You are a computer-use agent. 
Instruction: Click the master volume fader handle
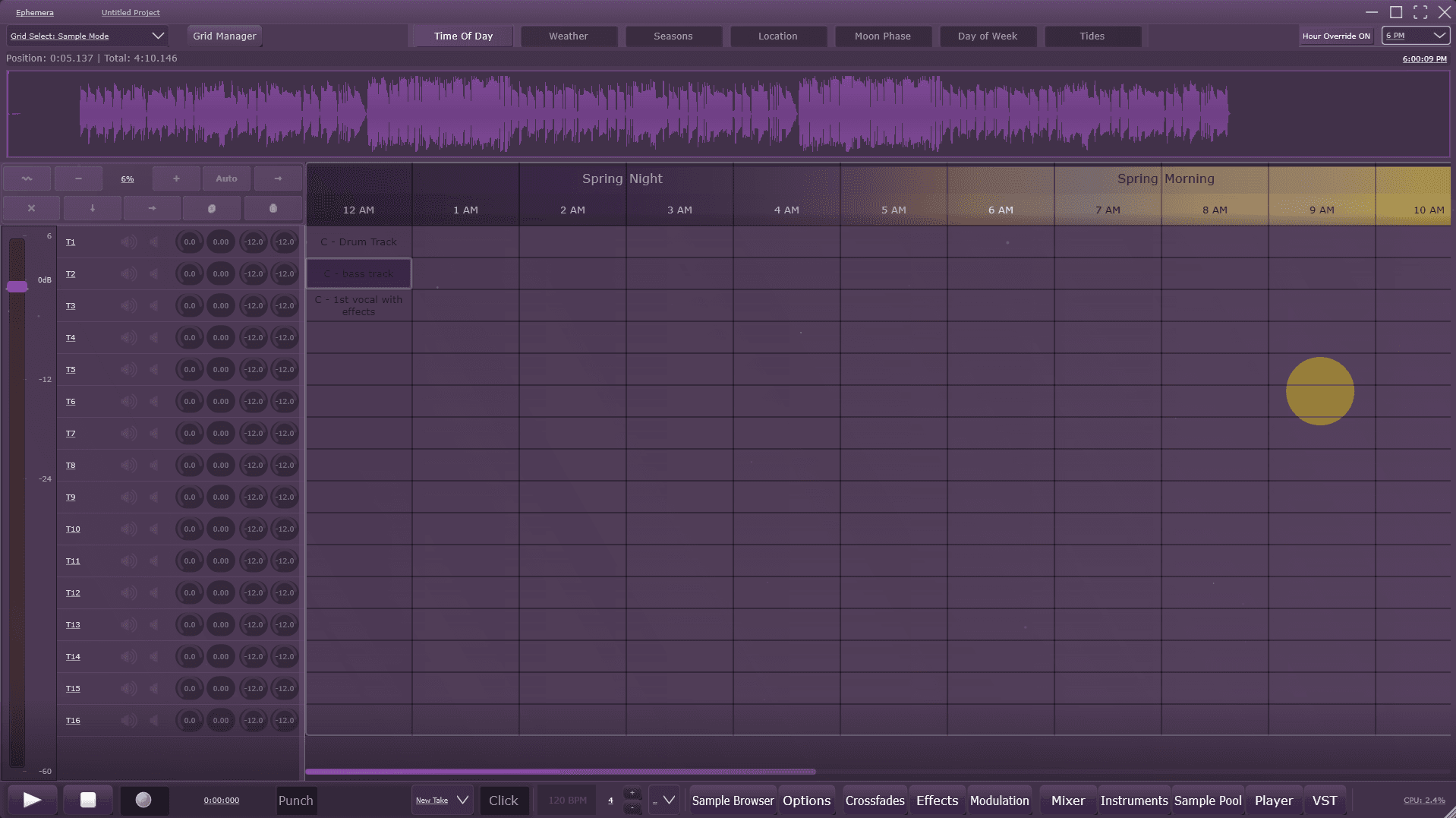pos(17,286)
